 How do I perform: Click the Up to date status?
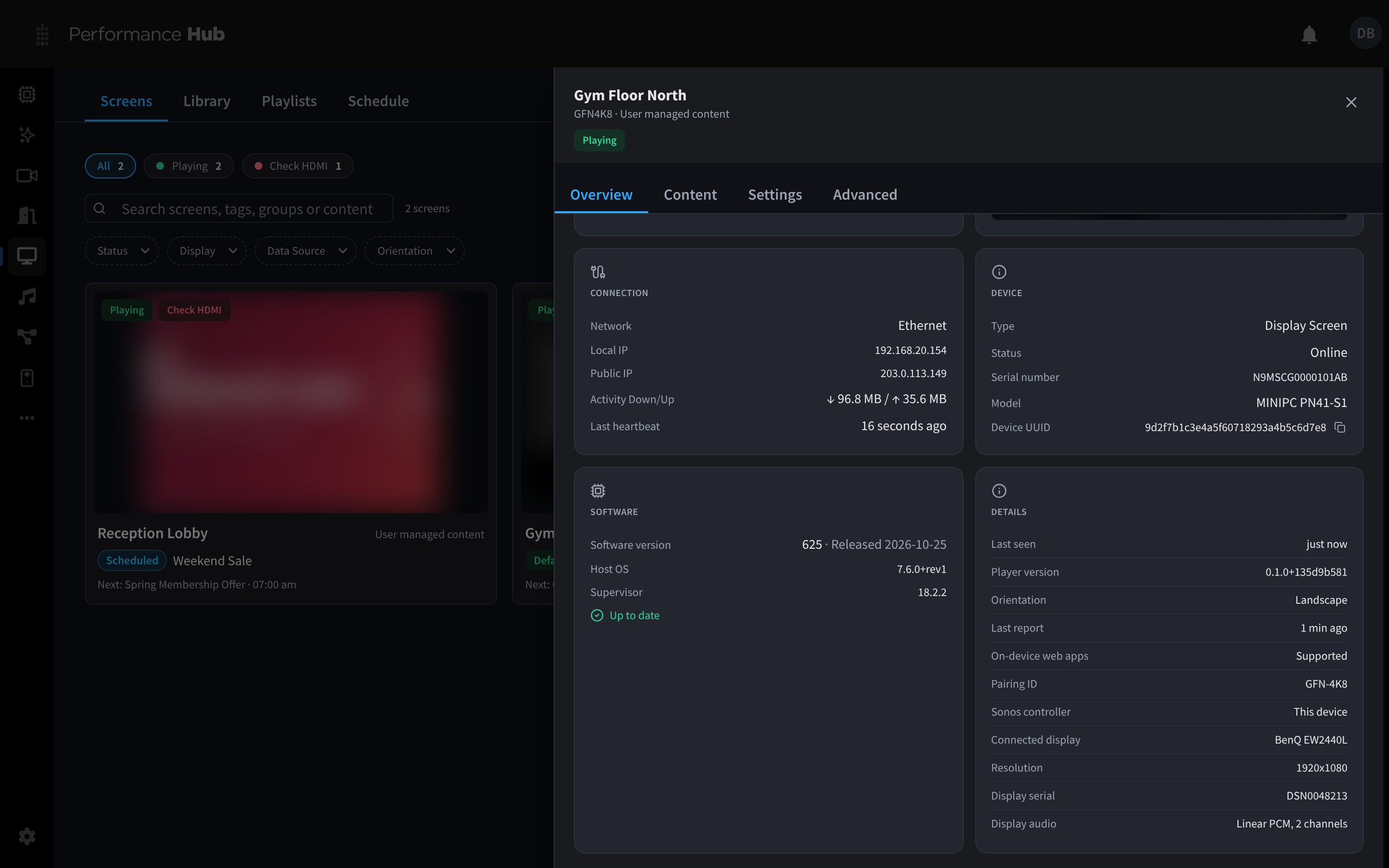point(625,615)
